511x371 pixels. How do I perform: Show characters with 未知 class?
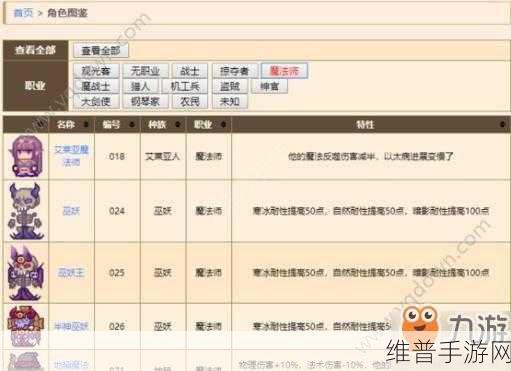[230, 102]
